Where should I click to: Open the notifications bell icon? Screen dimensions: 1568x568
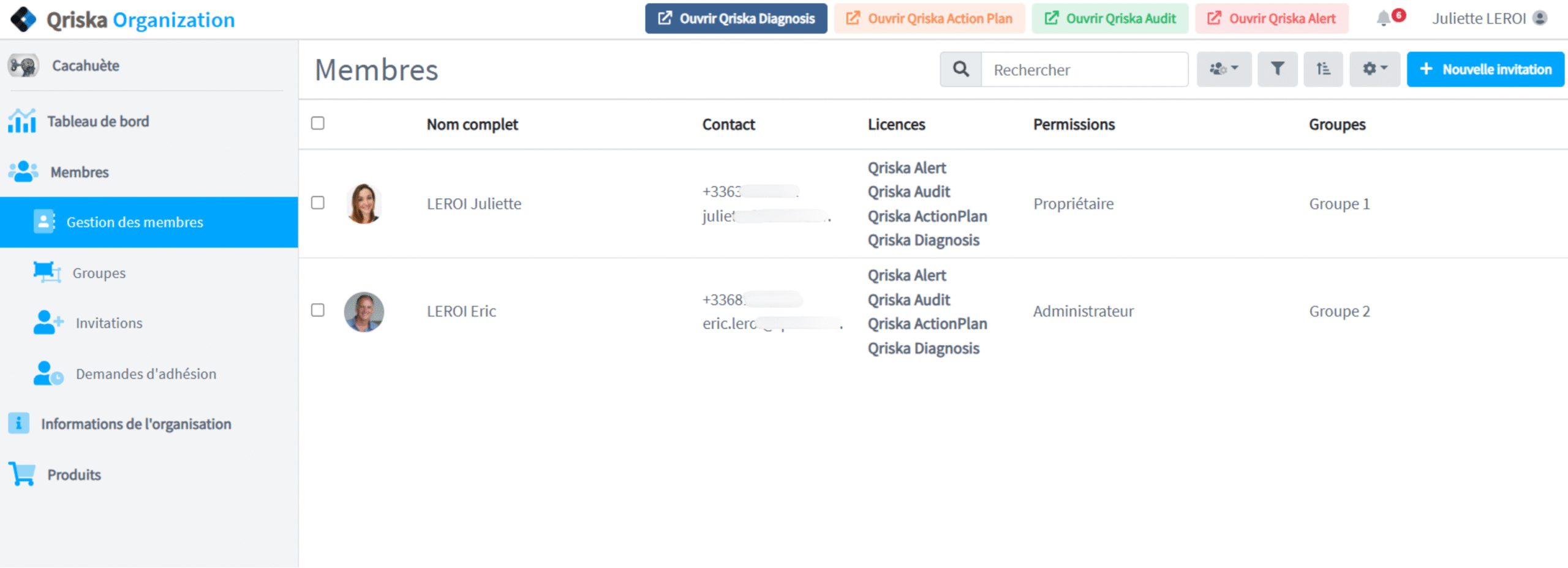(x=1383, y=19)
